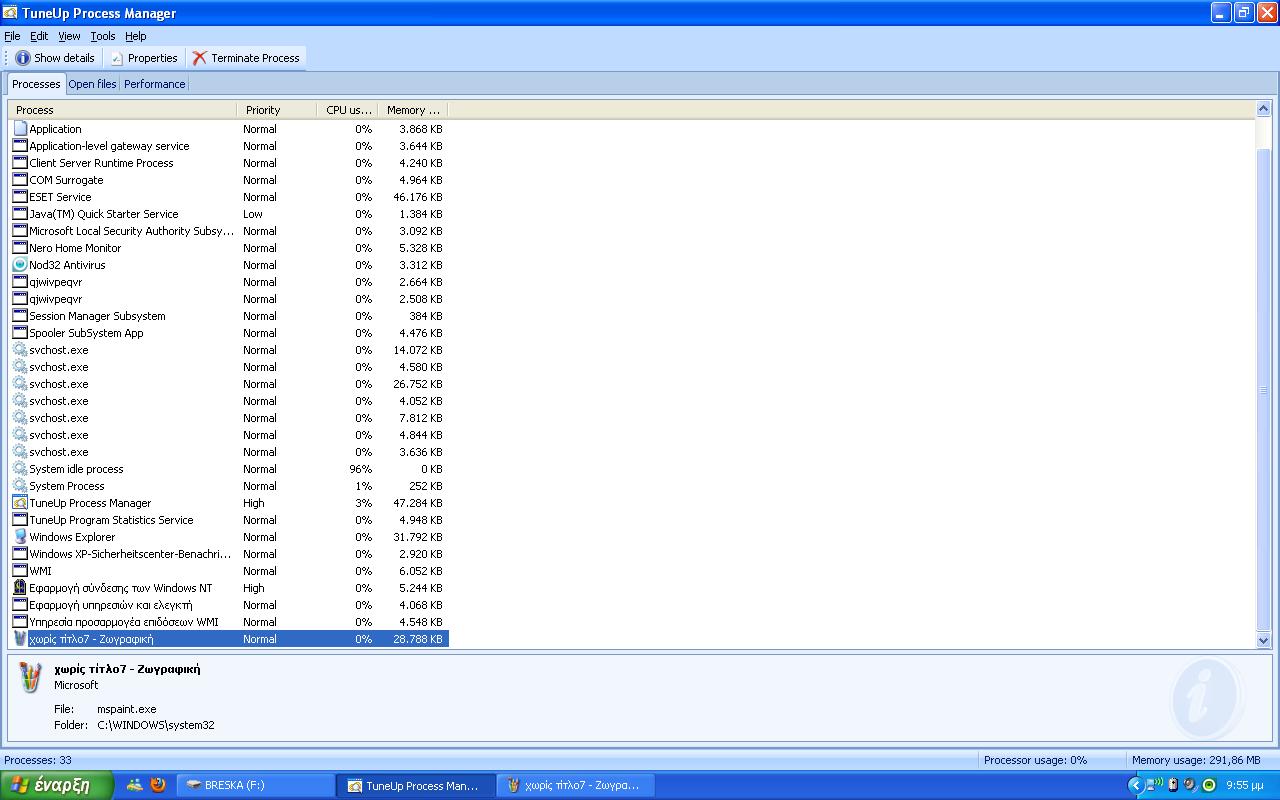Click the red X Terminate Process icon
Screen dimensions: 1280x800
click(200, 58)
